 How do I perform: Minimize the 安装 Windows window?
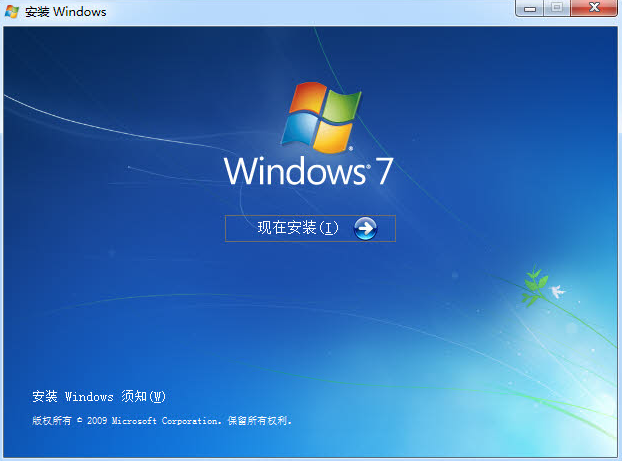click(x=530, y=9)
